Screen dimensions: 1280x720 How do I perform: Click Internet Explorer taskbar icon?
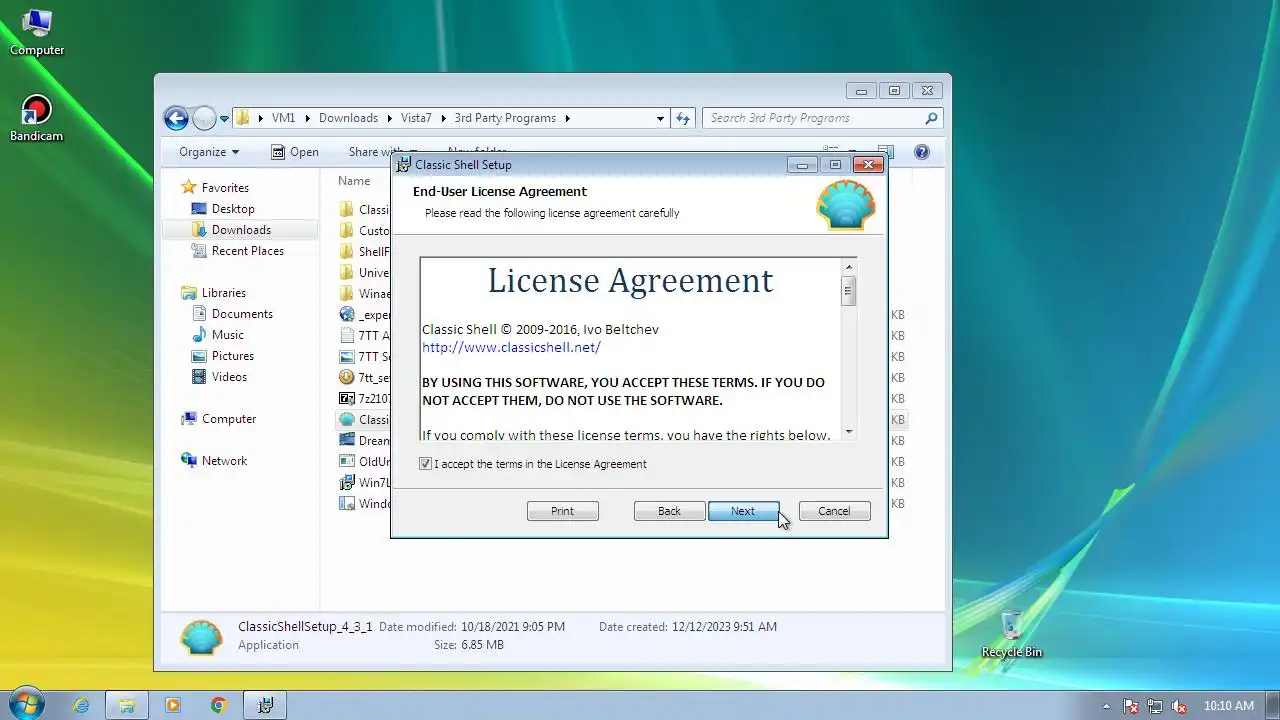[81, 705]
